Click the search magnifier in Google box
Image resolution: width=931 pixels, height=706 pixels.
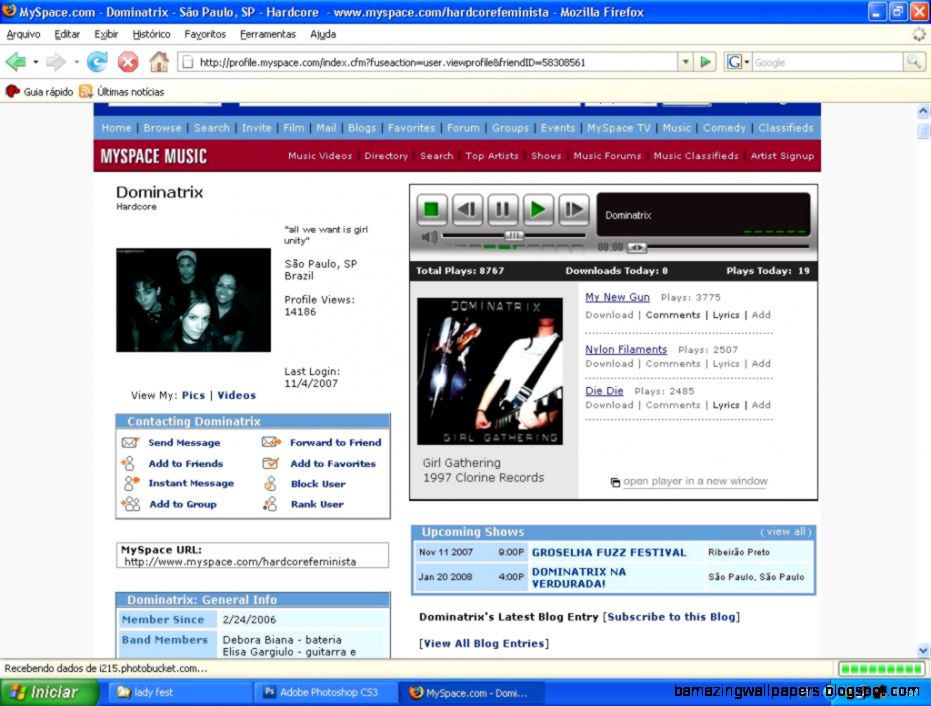point(914,62)
